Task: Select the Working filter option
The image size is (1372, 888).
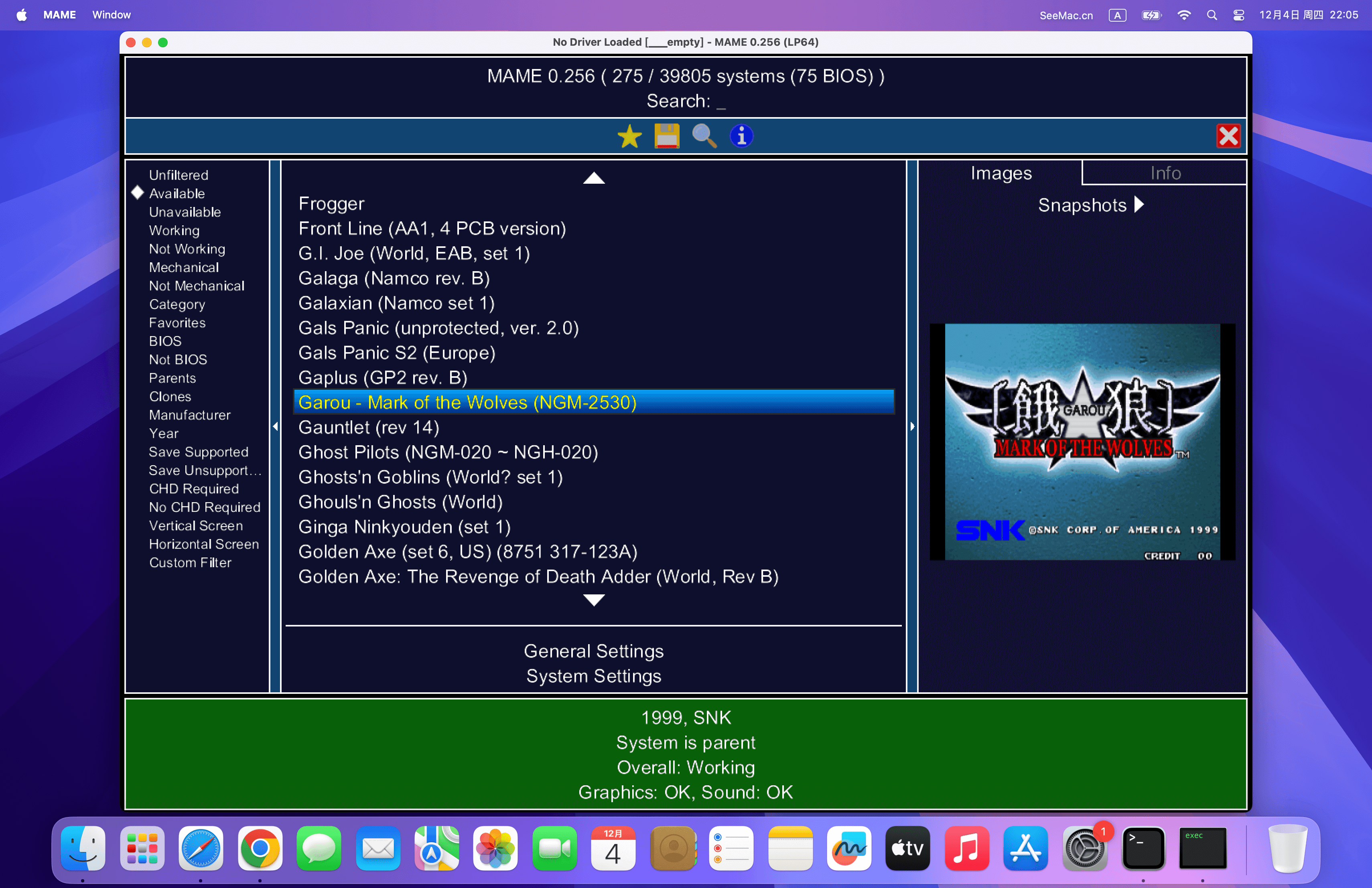Action: (x=174, y=231)
